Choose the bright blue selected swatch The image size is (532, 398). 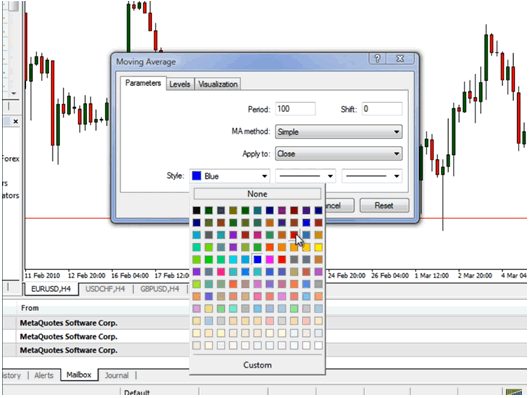pos(258,260)
